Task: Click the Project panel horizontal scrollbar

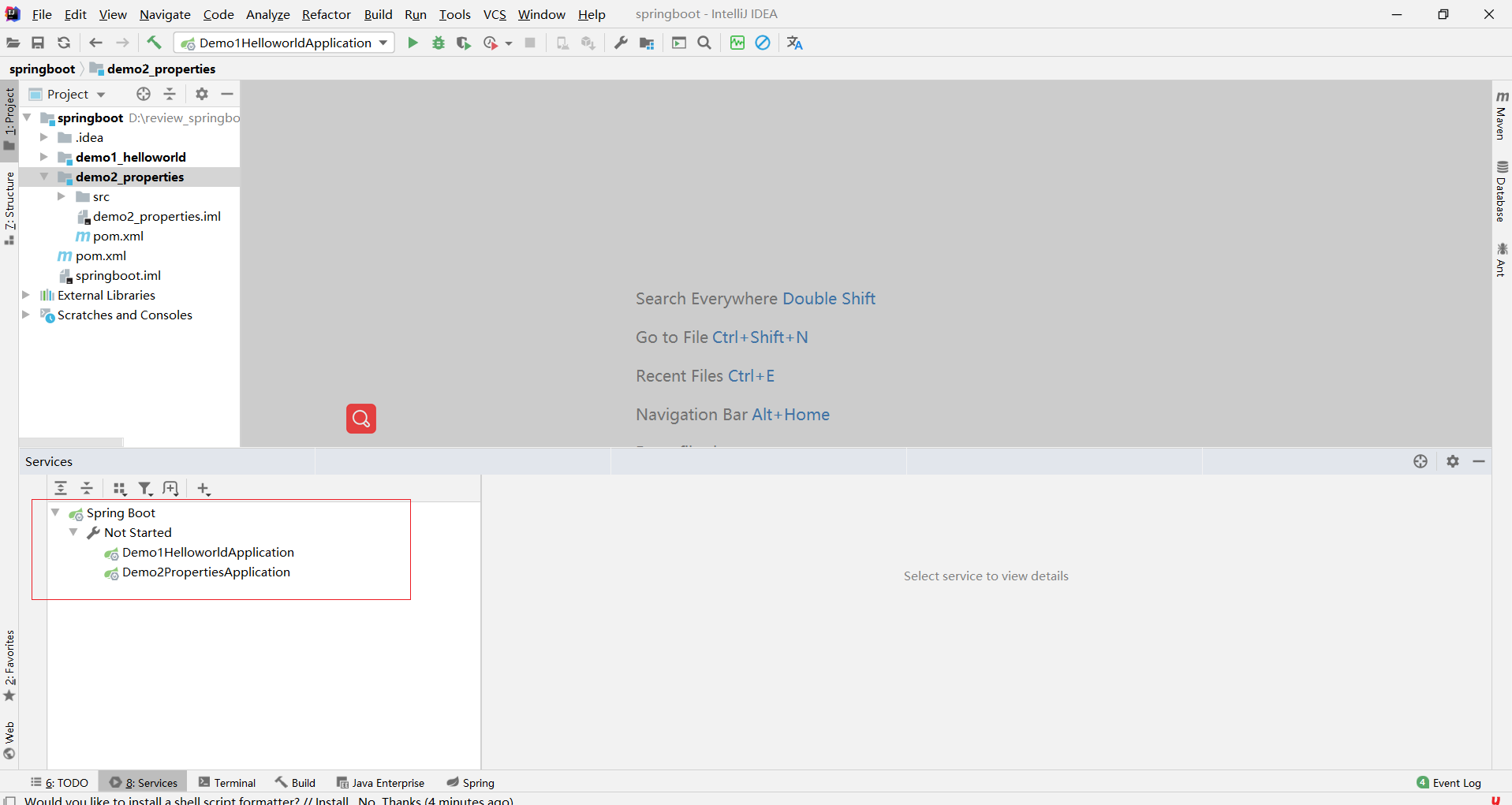Action: [x=71, y=442]
